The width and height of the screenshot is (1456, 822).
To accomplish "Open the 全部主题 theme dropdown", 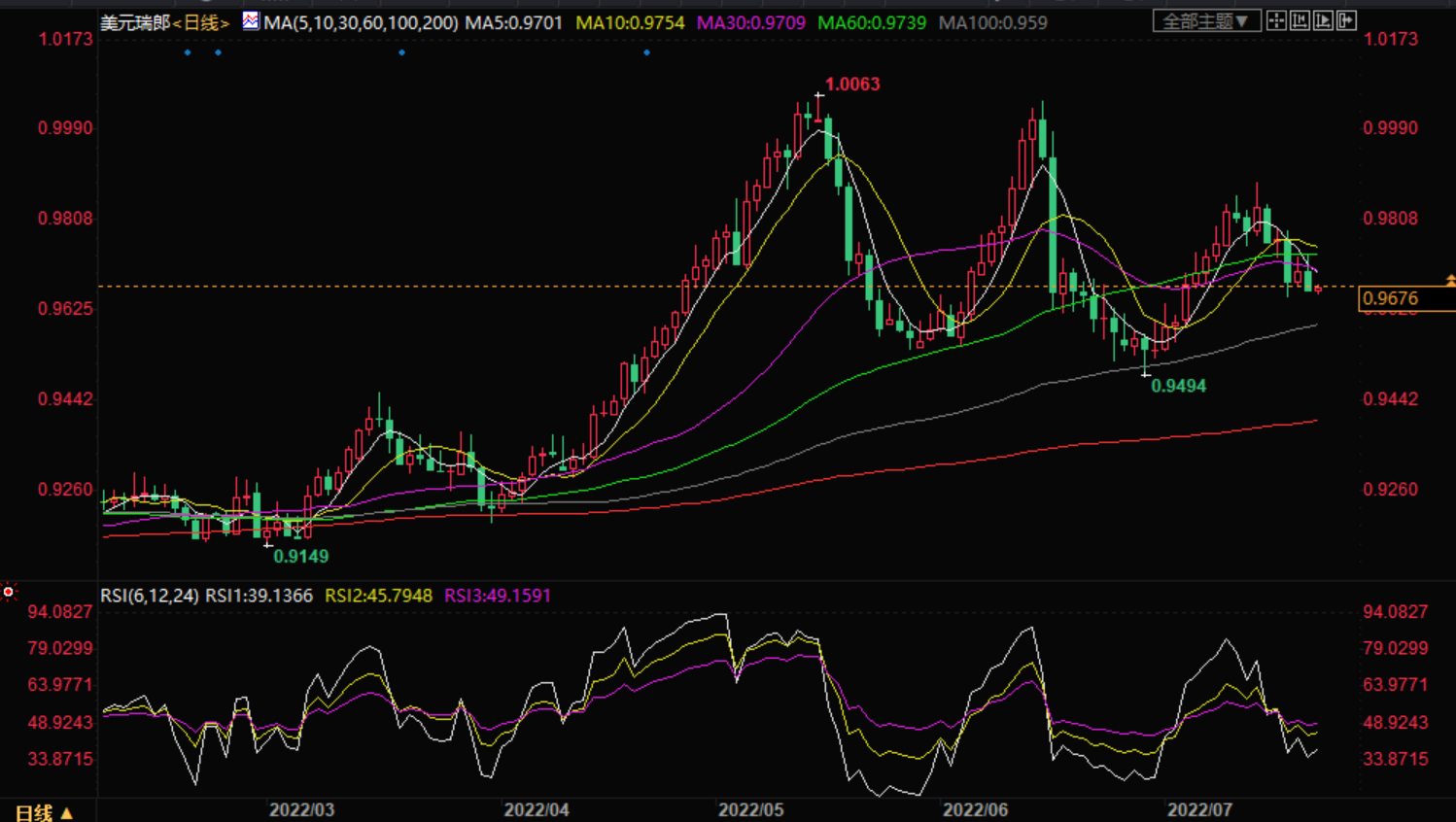I will point(1206,20).
